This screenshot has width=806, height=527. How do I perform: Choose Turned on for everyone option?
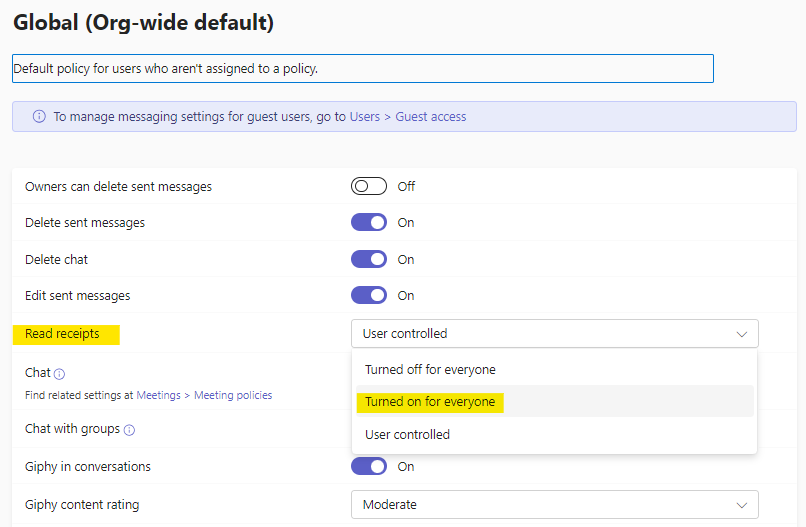(x=430, y=402)
